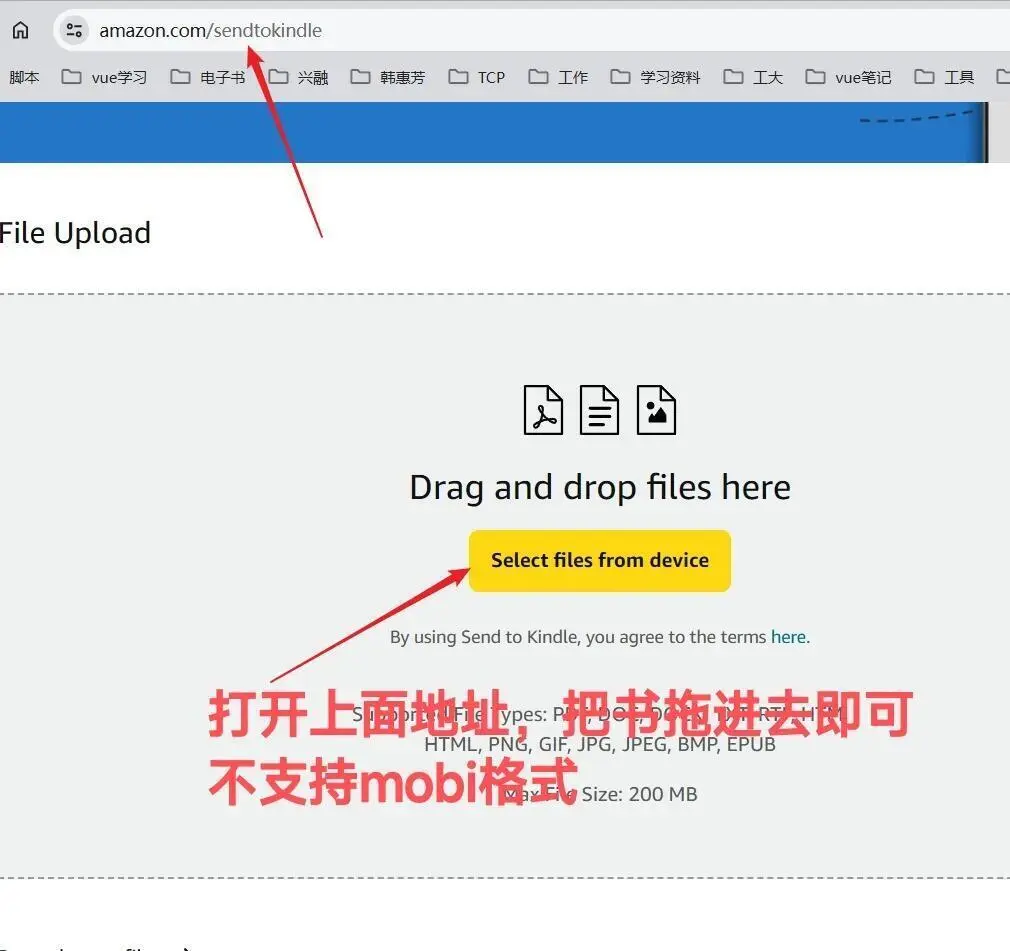This screenshot has height=951, width=1010.
Task: Click the text document file icon
Action: click(599, 410)
